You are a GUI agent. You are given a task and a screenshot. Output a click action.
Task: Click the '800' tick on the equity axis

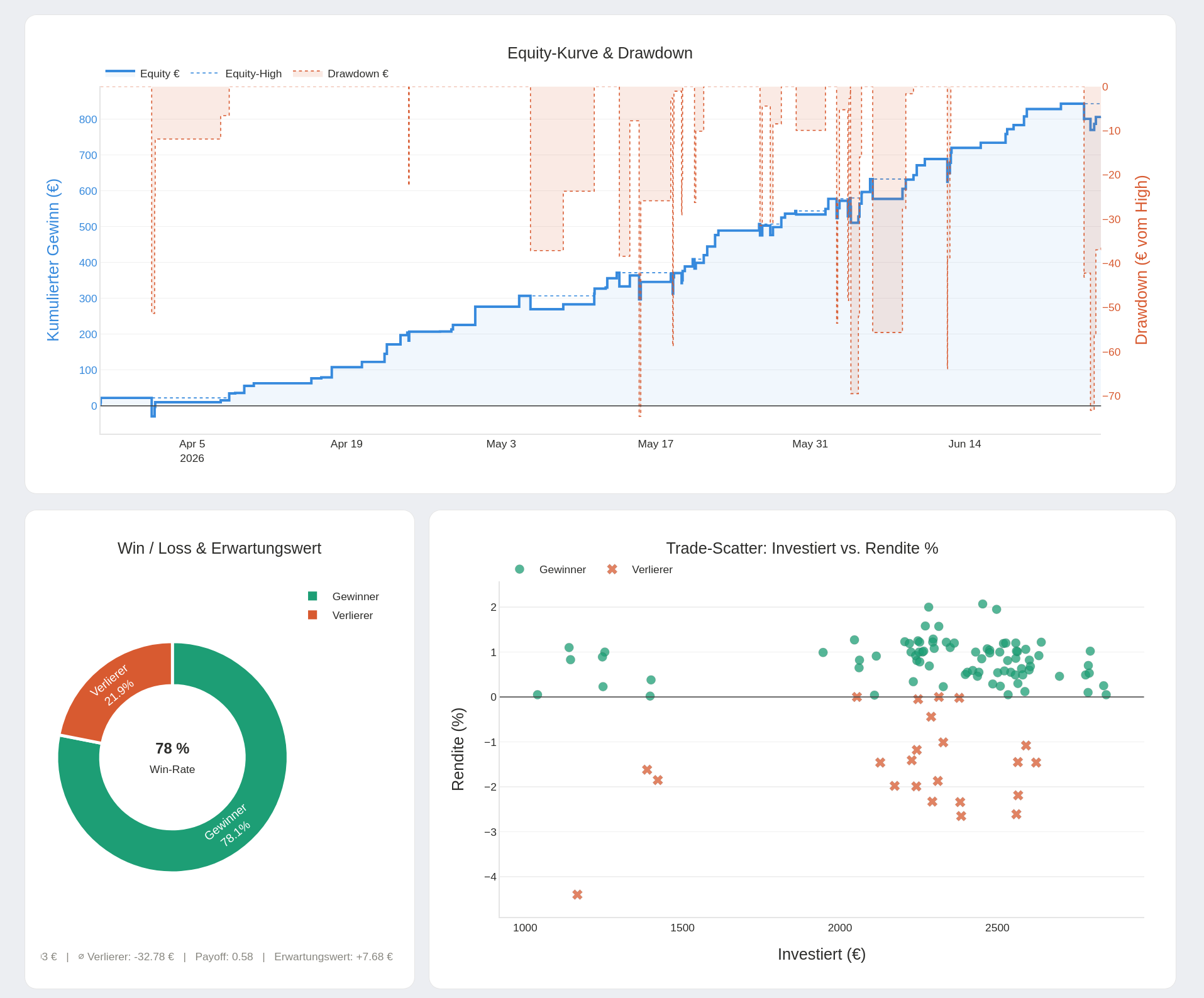pyautogui.click(x=88, y=119)
